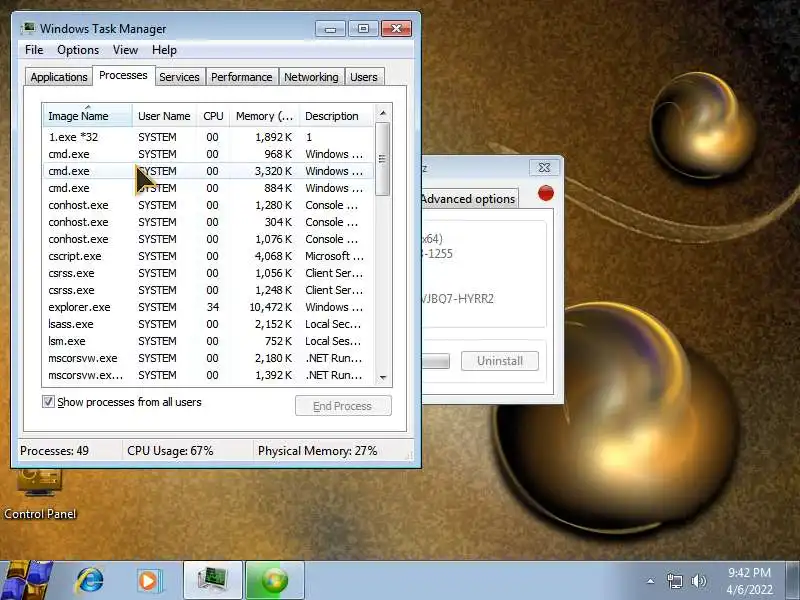Select the cscript.exe process row
Viewport: 800px width, 600px height.
pos(208,256)
